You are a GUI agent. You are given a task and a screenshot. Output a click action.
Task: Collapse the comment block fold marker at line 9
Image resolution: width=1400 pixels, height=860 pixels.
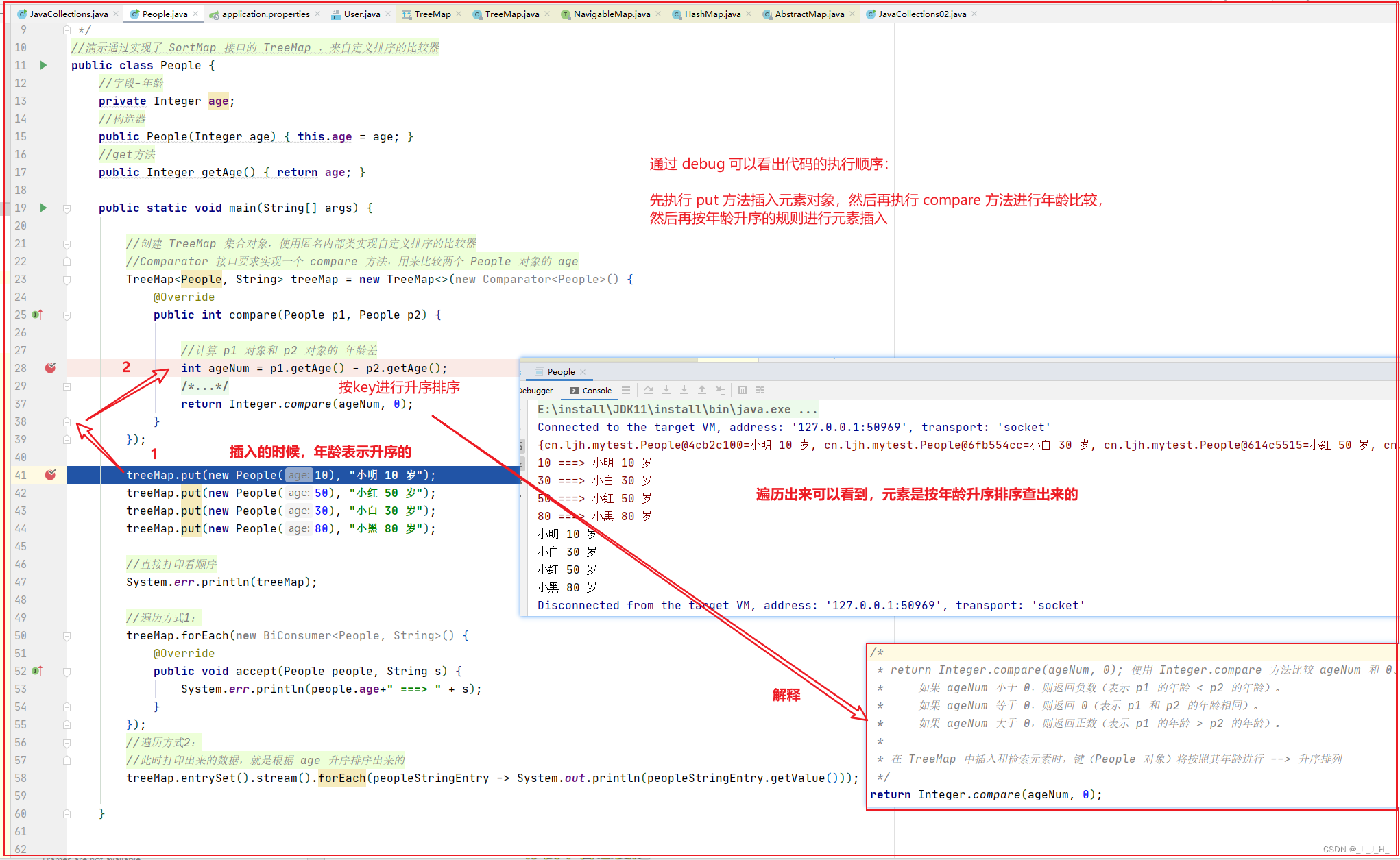67,29
